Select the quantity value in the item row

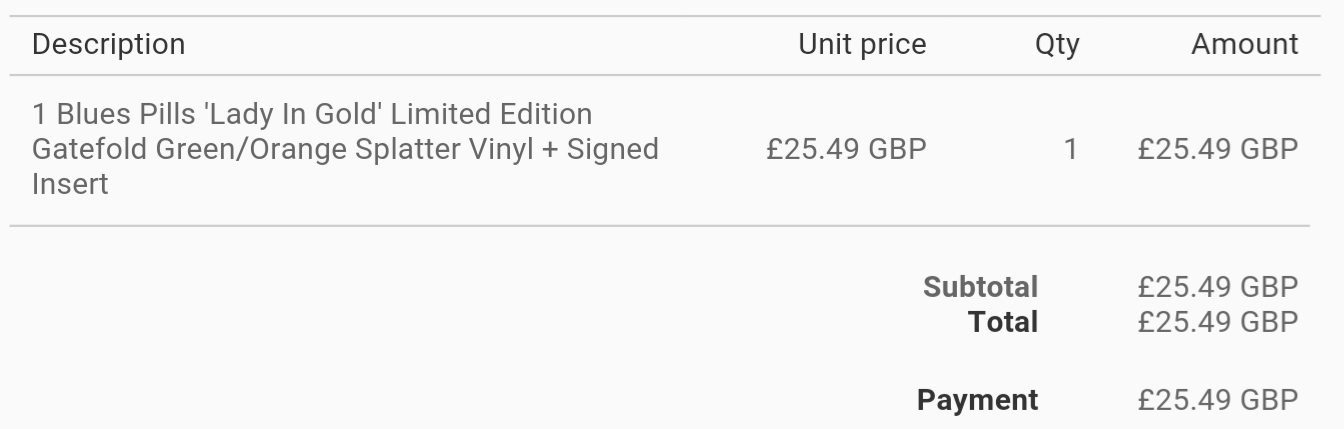pyautogui.click(x=1070, y=149)
